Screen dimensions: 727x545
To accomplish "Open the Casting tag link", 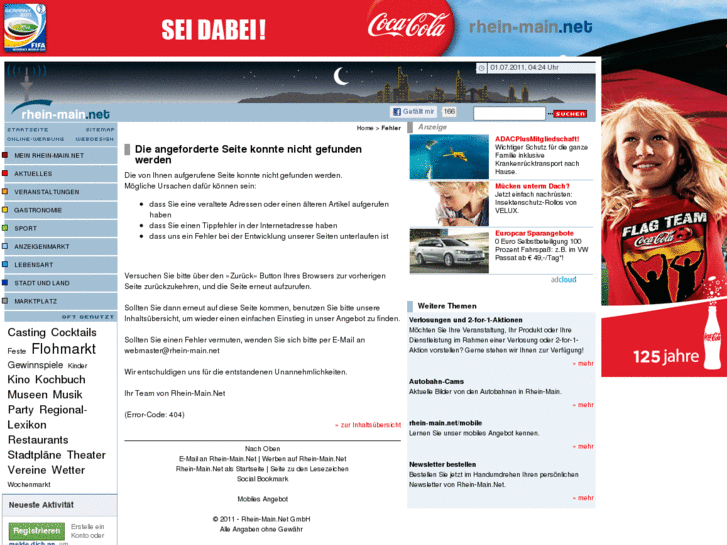I will 26,333.
